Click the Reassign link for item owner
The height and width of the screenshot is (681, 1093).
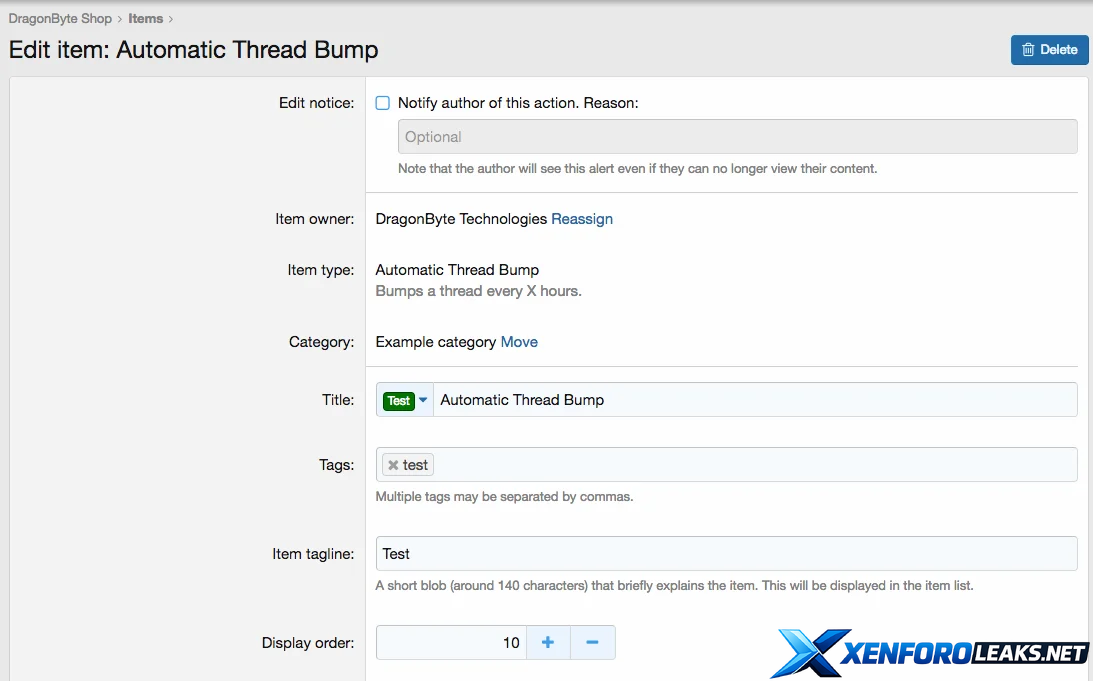click(x=582, y=219)
